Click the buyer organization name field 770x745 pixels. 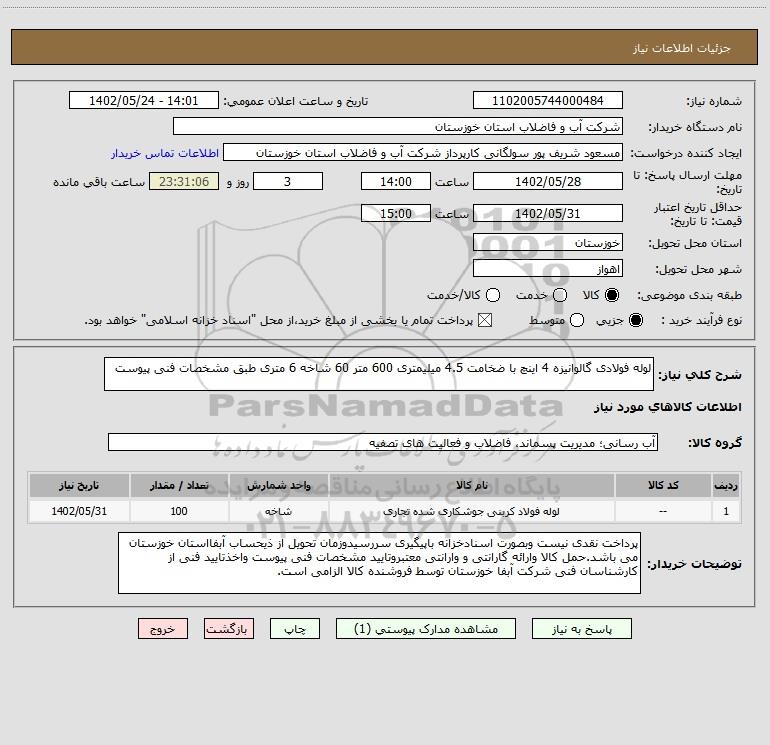[x=398, y=126]
